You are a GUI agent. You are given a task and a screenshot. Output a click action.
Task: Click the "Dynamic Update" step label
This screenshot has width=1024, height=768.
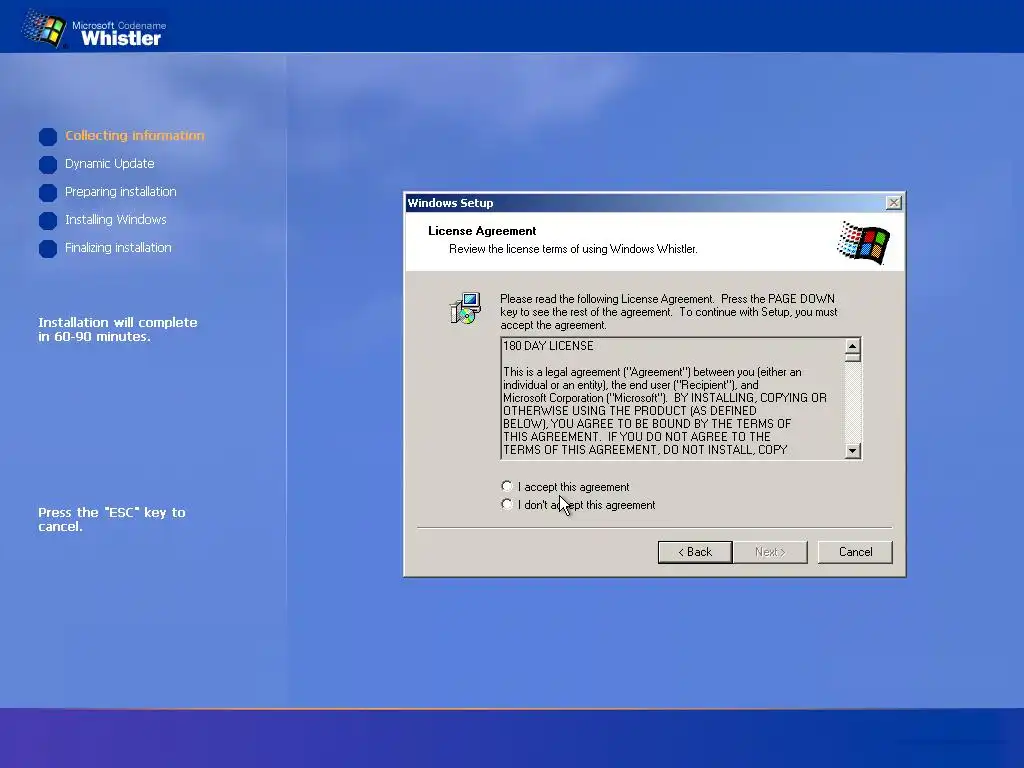110,163
